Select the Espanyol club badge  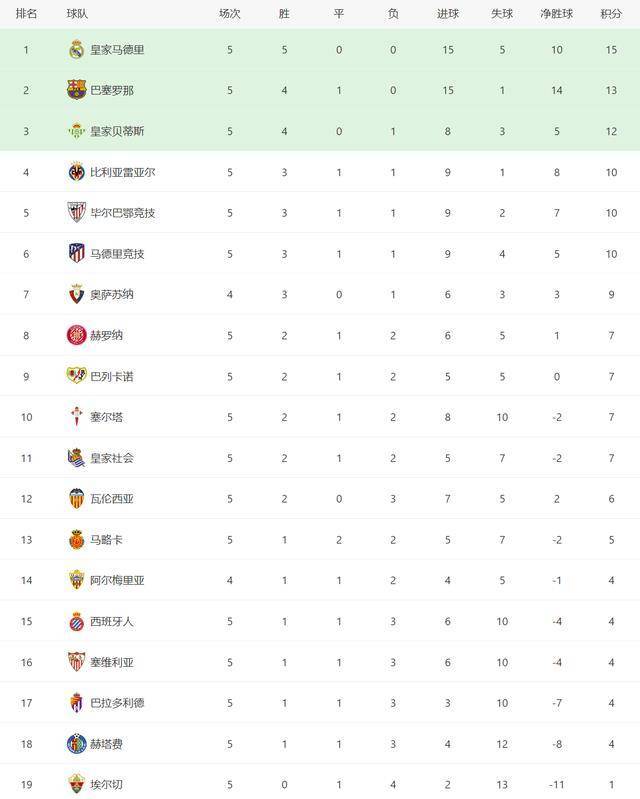76,621
